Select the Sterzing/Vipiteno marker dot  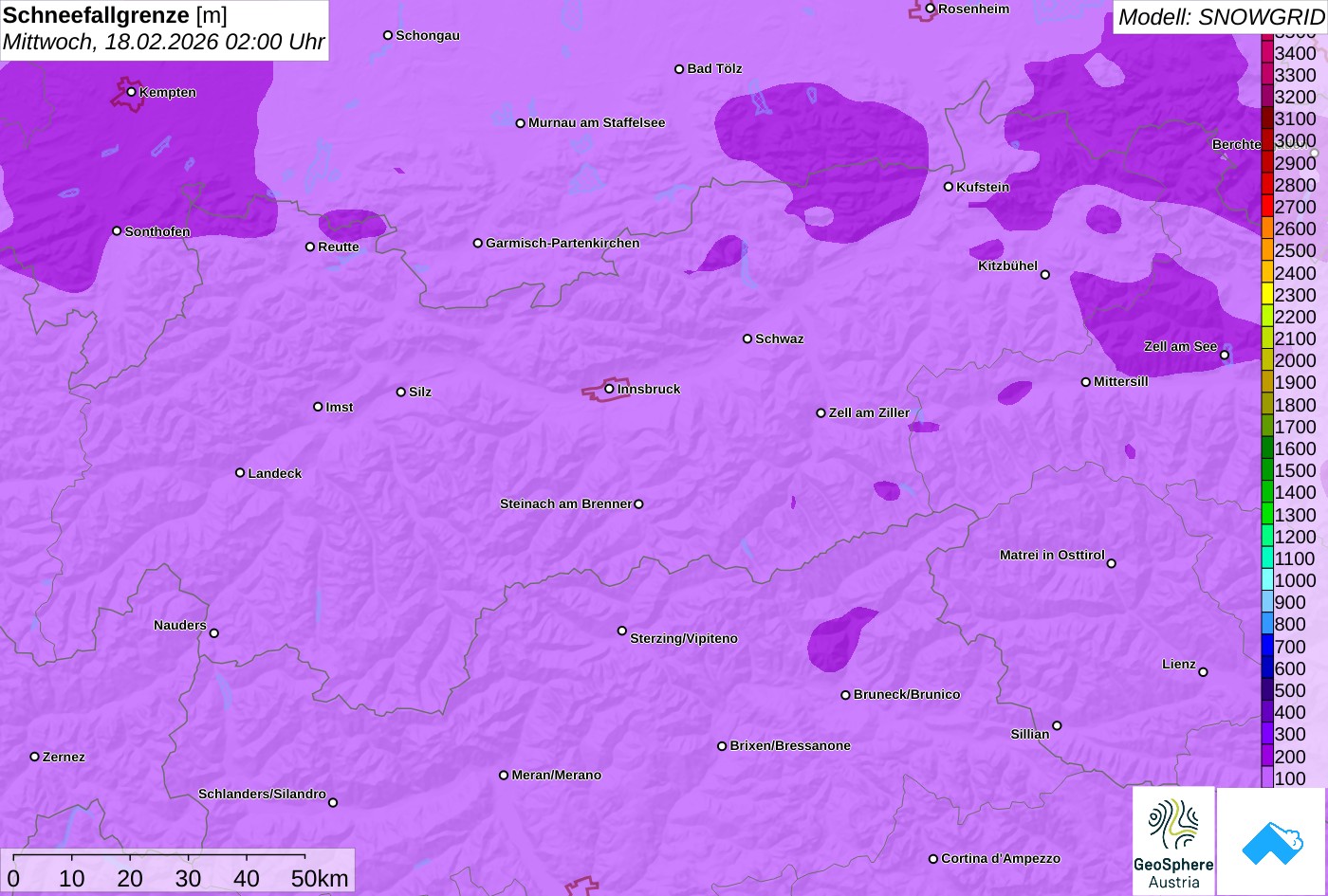[x=622, y=631]
